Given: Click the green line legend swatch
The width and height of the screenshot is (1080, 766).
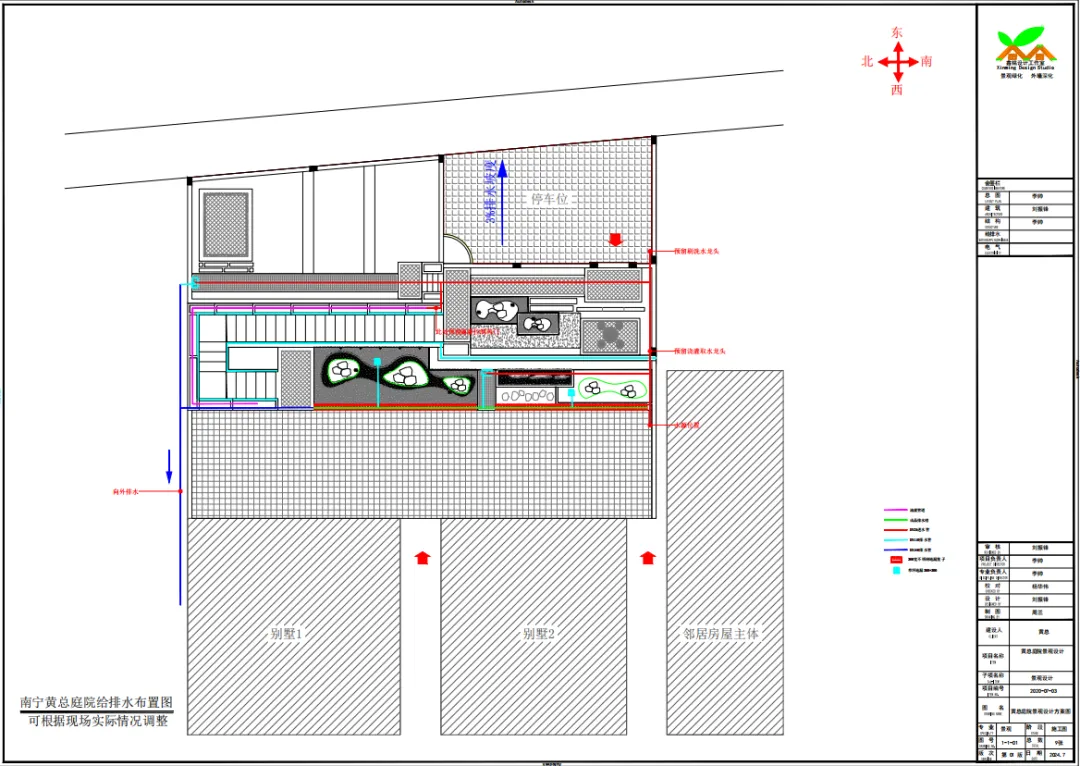Looking at the screenshot, I should pos(895,520).
